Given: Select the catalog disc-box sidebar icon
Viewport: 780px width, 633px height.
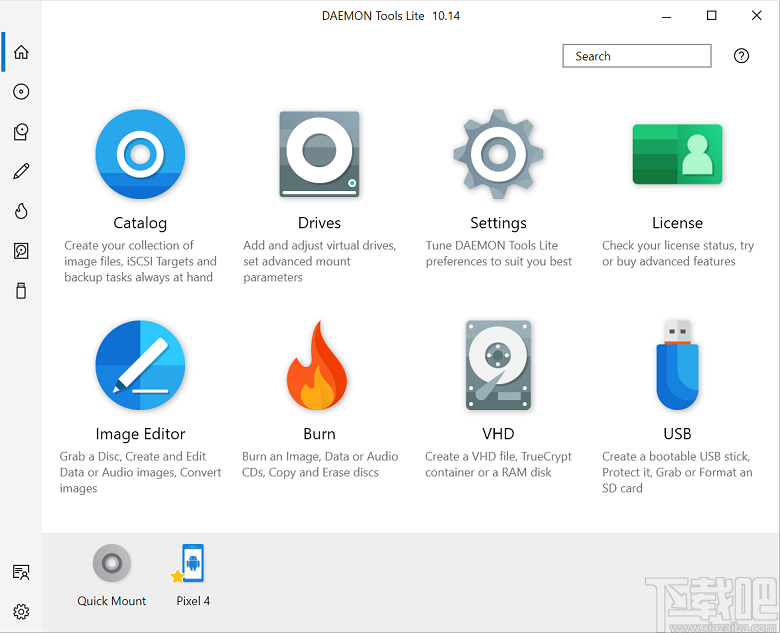Looking at the screenshot, I should [x=21, y=131].
